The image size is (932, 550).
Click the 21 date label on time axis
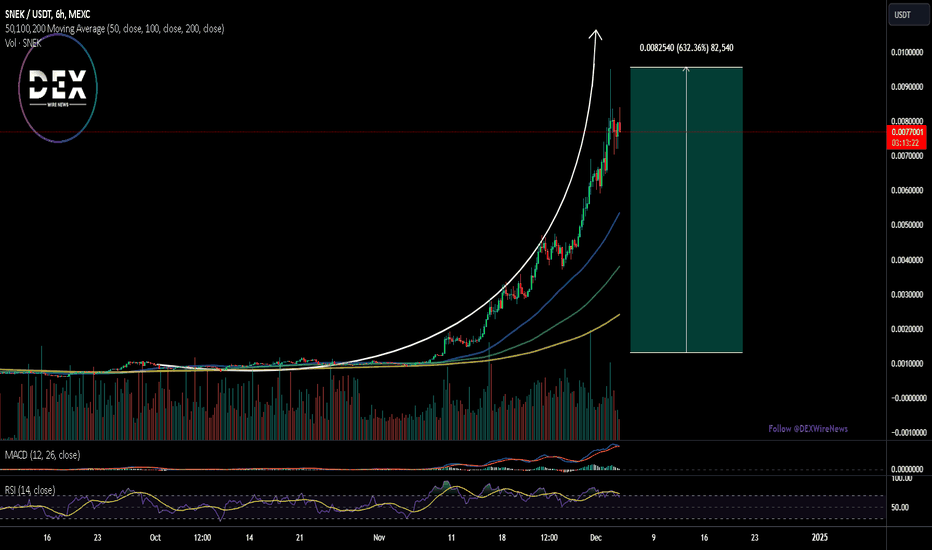click(300, 538)
